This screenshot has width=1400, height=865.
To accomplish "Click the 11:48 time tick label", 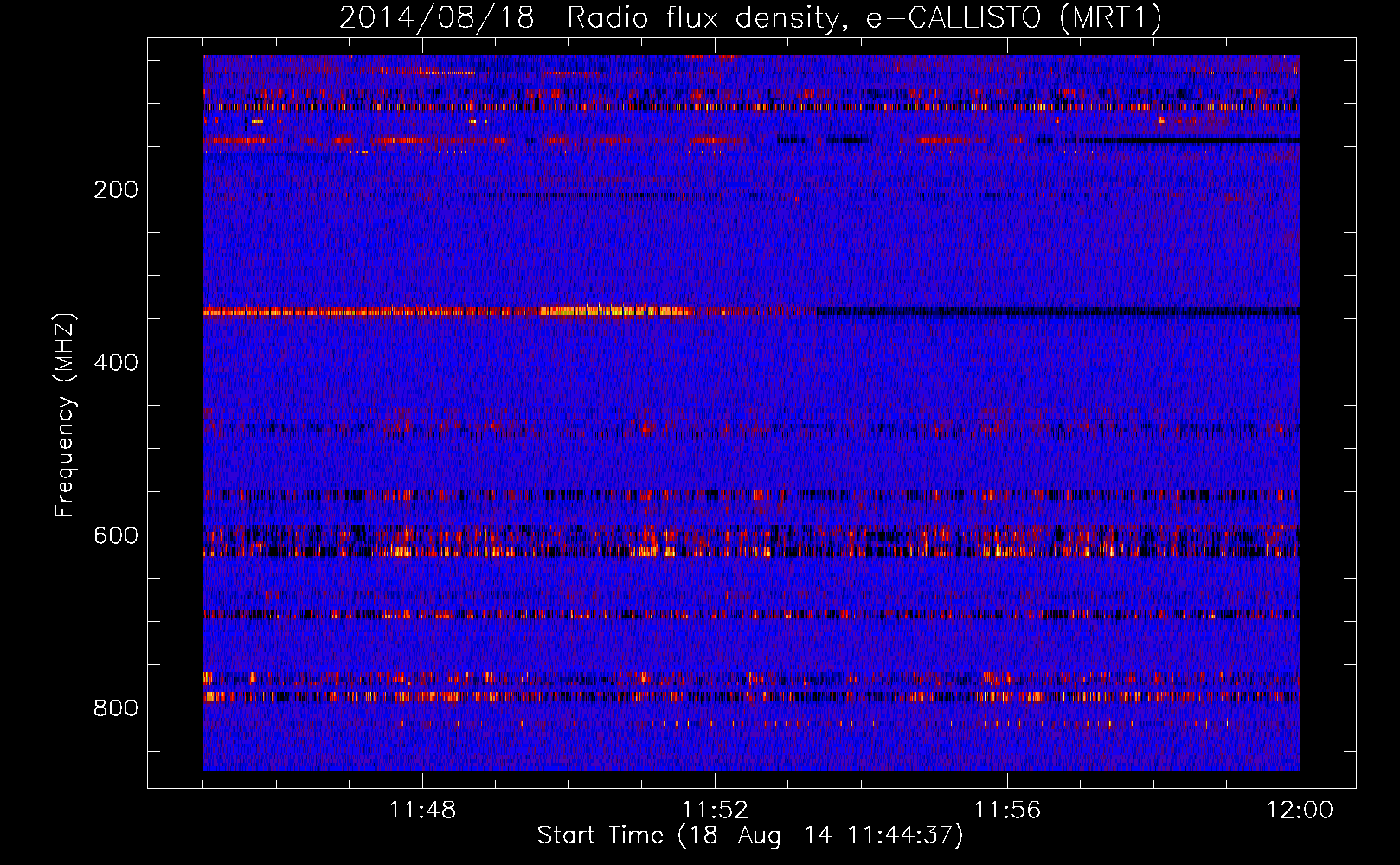I will click(x=422, y=811).
